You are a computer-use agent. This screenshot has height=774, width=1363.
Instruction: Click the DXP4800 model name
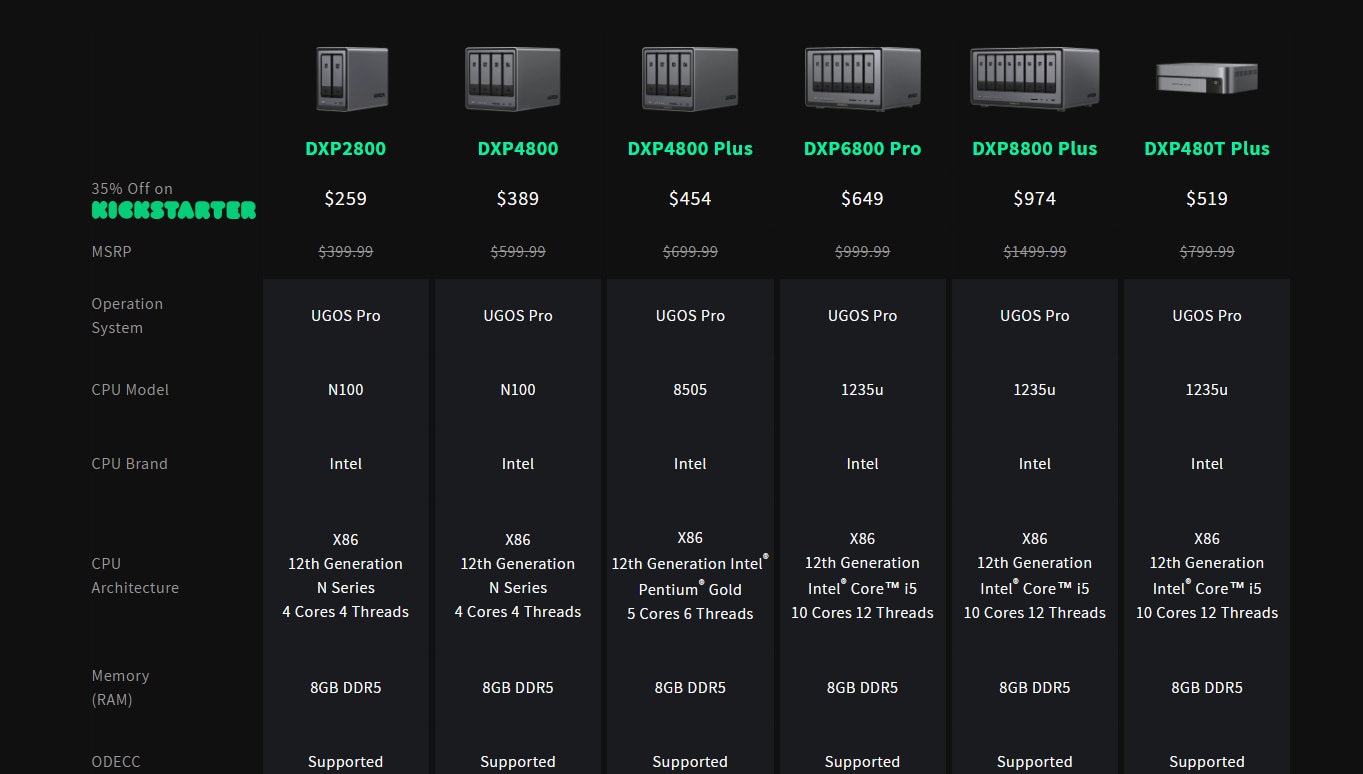tap(517, 149)
